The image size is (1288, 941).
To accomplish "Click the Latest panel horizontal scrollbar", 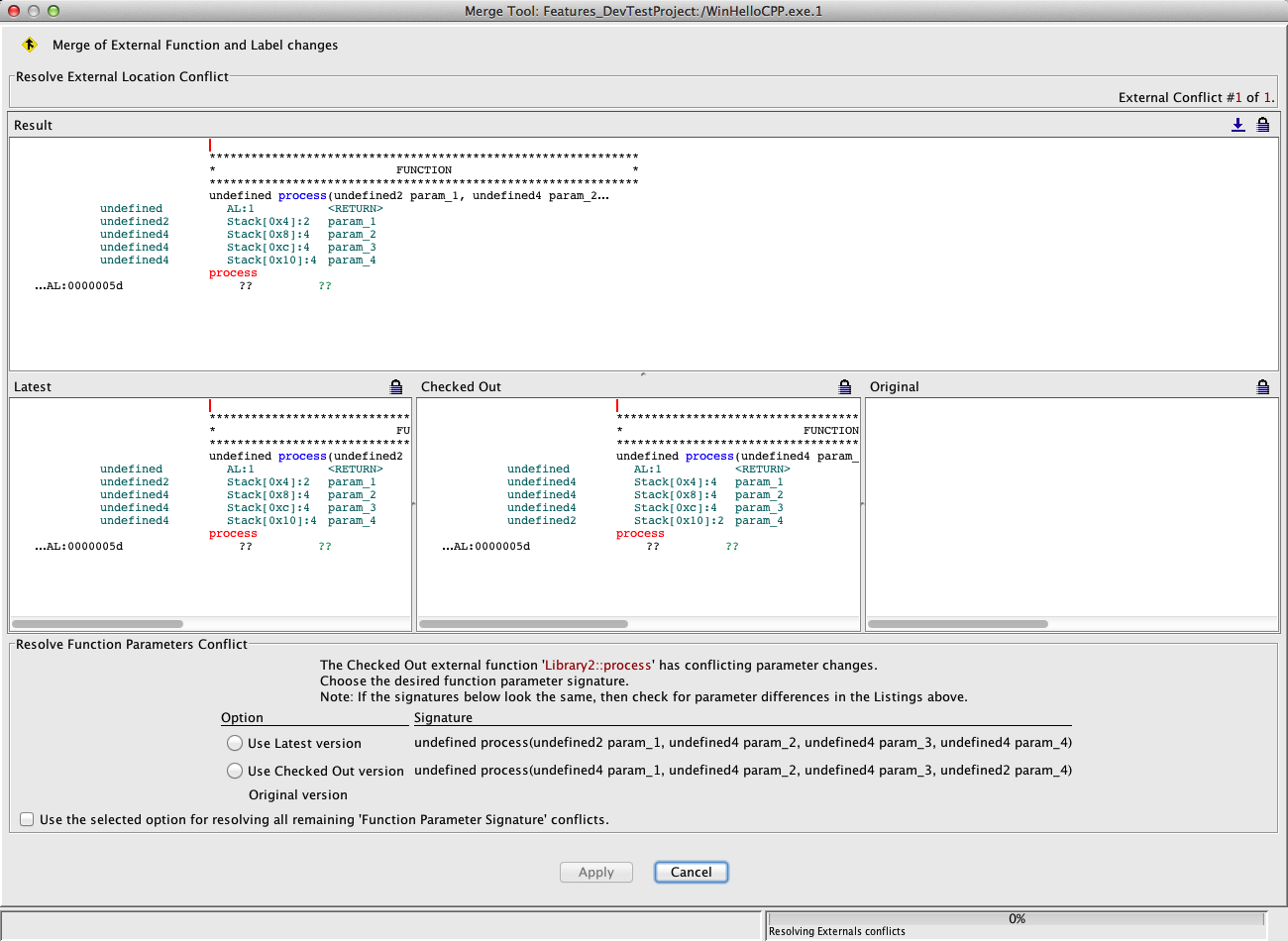I will coord(97,624).
